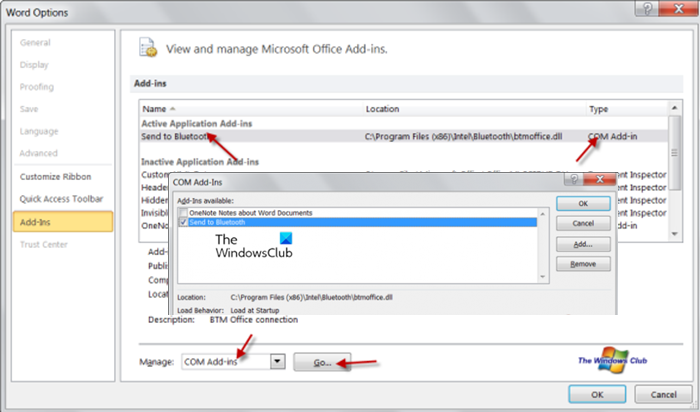Click the Remove button
The image size is (700, 412).
[583, 264]
